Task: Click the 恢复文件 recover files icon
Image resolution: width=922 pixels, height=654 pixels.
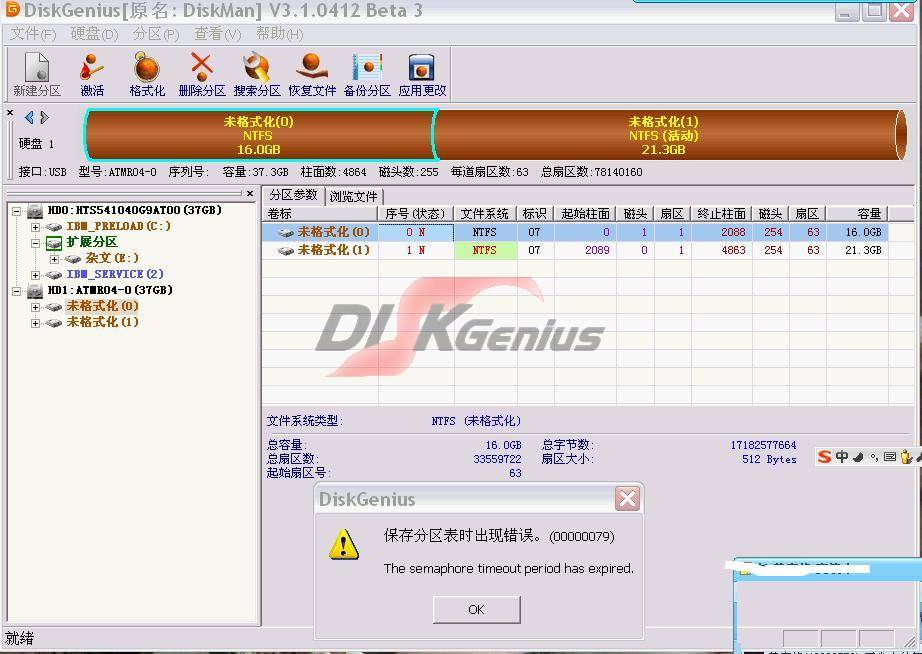Action: (x=312, y=74)
